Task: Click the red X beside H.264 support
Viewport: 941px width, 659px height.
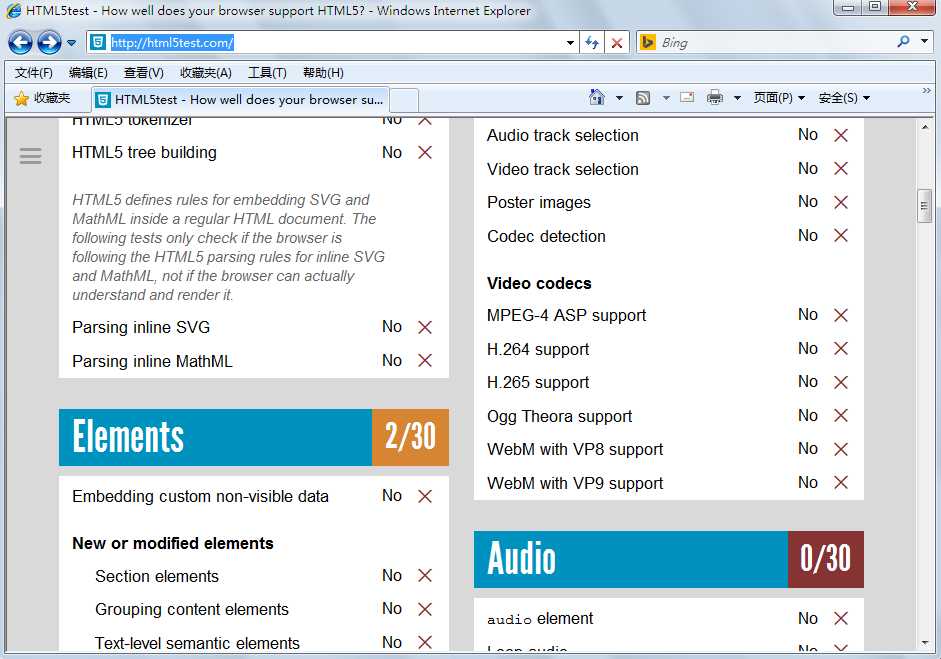Action: pyautogui.click(x=841, y=349)
